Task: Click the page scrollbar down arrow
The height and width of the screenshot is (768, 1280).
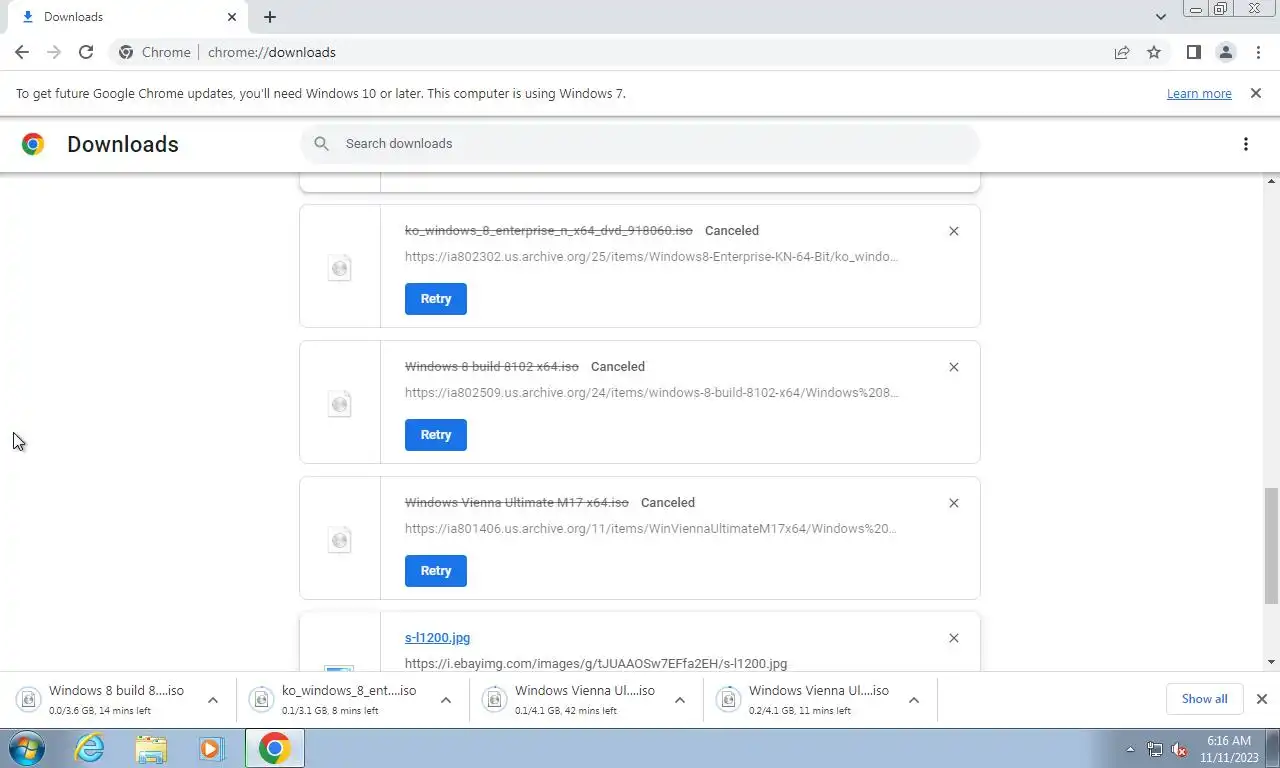Action: [x=1272, y=662]
